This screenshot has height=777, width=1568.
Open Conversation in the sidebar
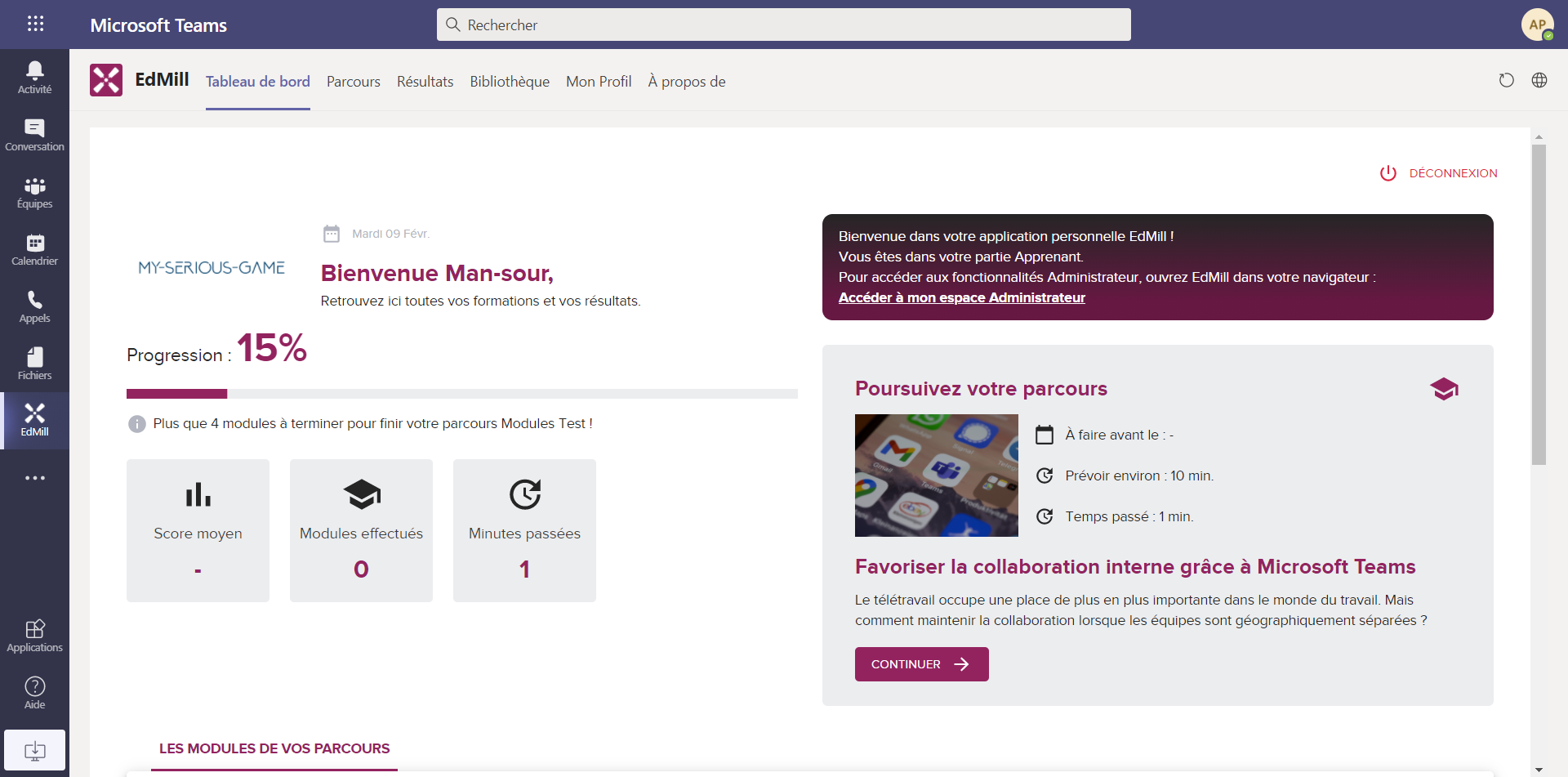(x=34, y=135)
